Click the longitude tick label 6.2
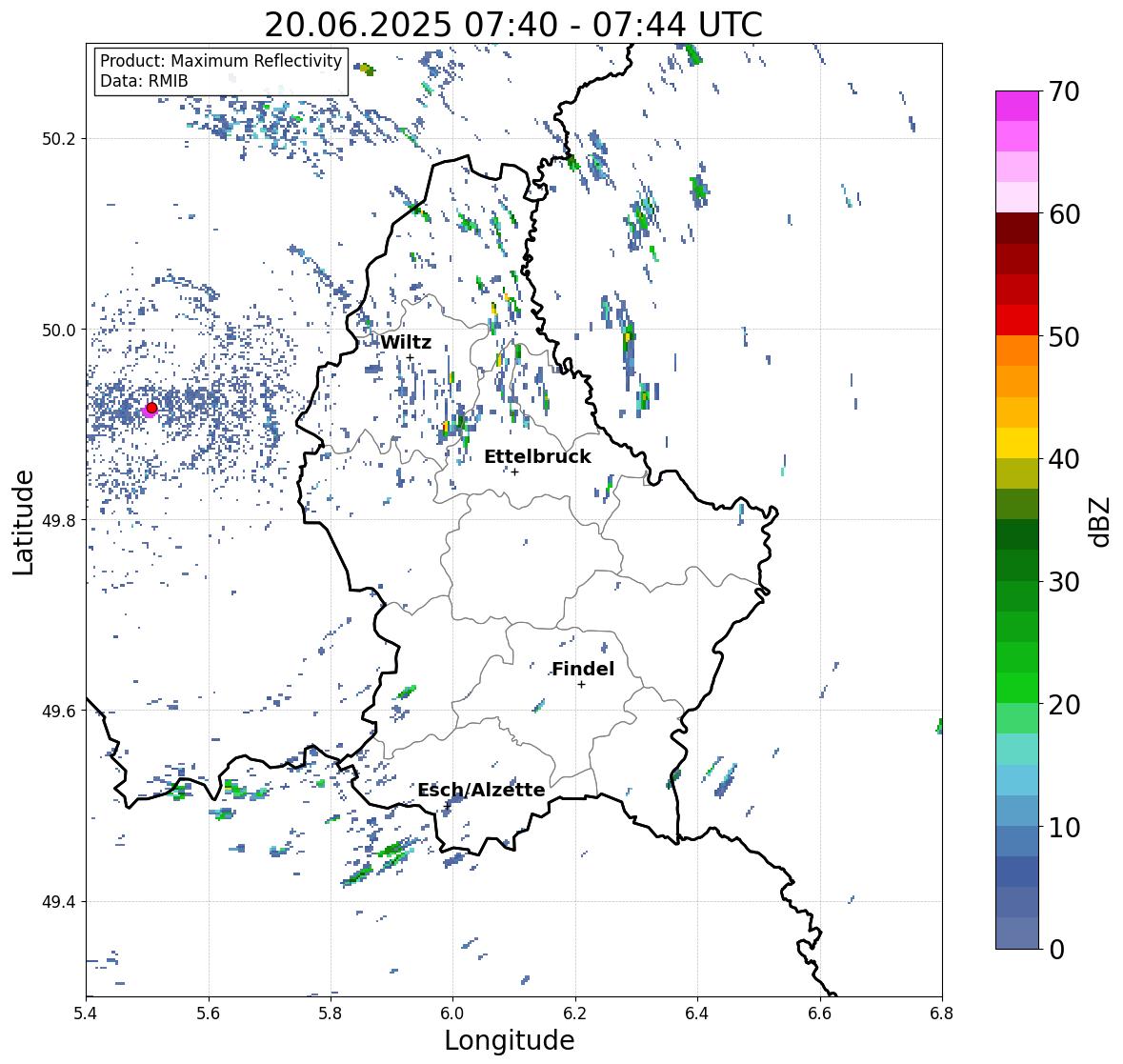 click(575, 1013)
